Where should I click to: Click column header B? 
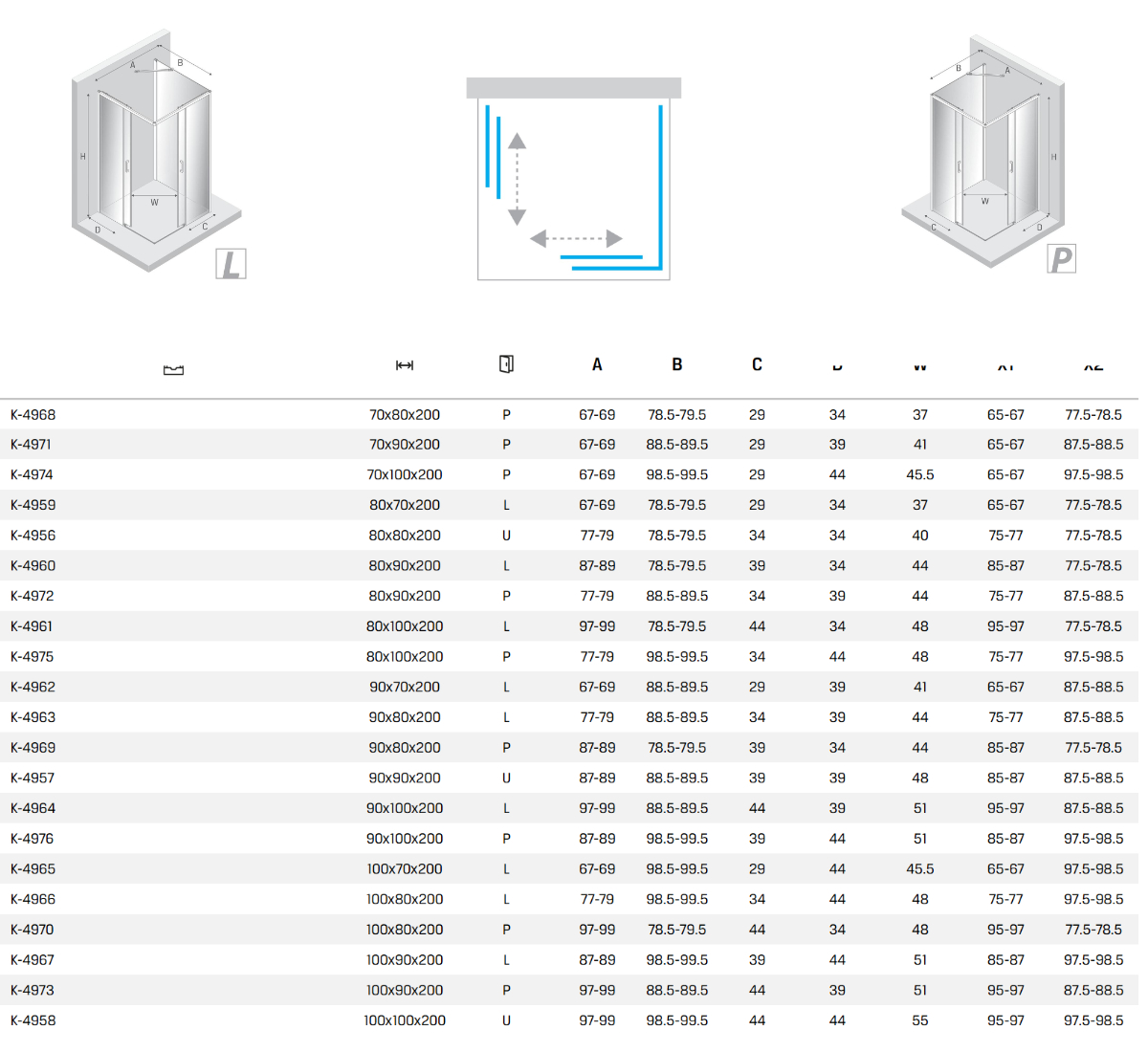[677, 364]
